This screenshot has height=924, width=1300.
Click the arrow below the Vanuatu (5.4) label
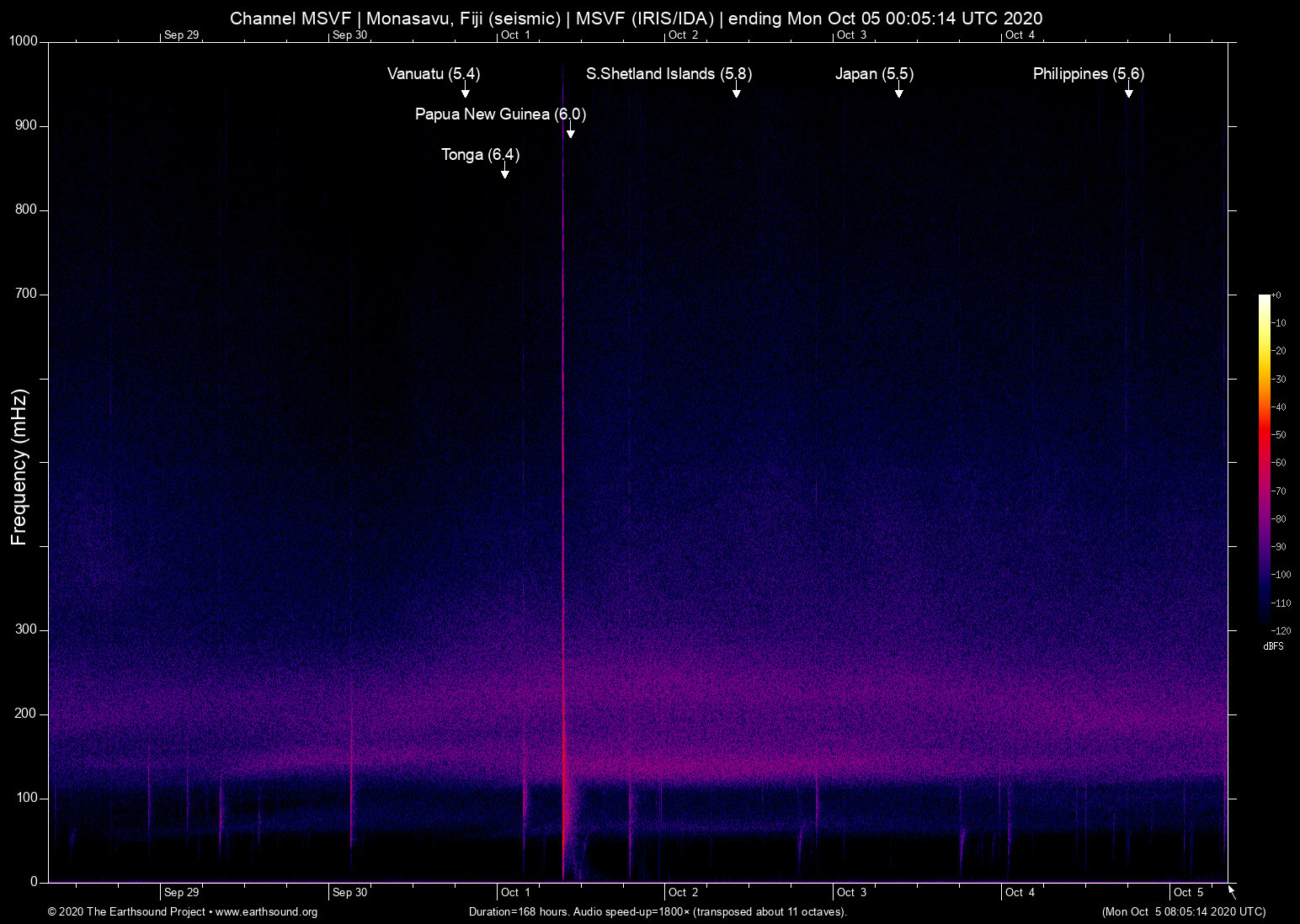click(x=465, y=91)
